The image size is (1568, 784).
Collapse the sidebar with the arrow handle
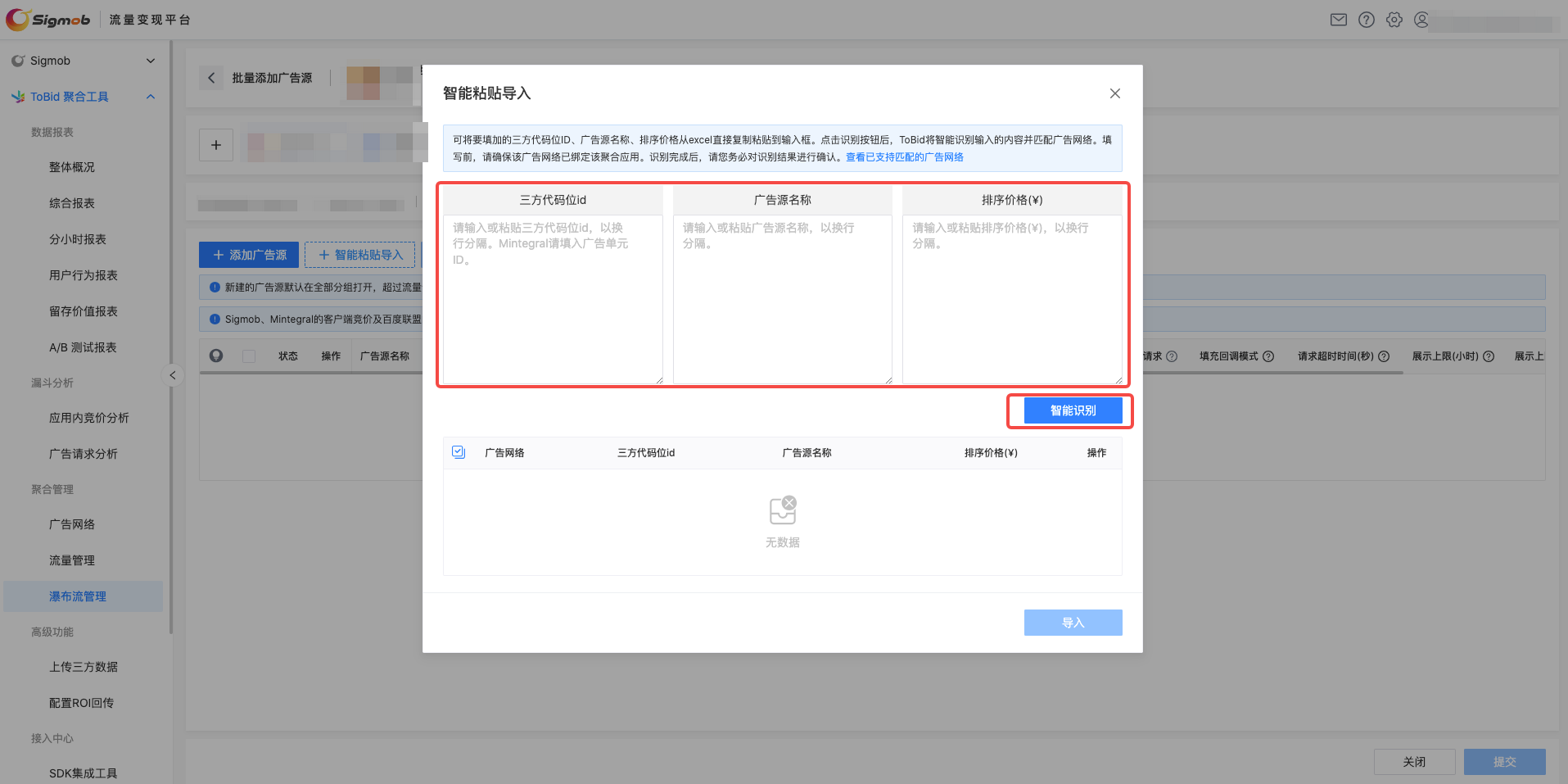point(172,375)
